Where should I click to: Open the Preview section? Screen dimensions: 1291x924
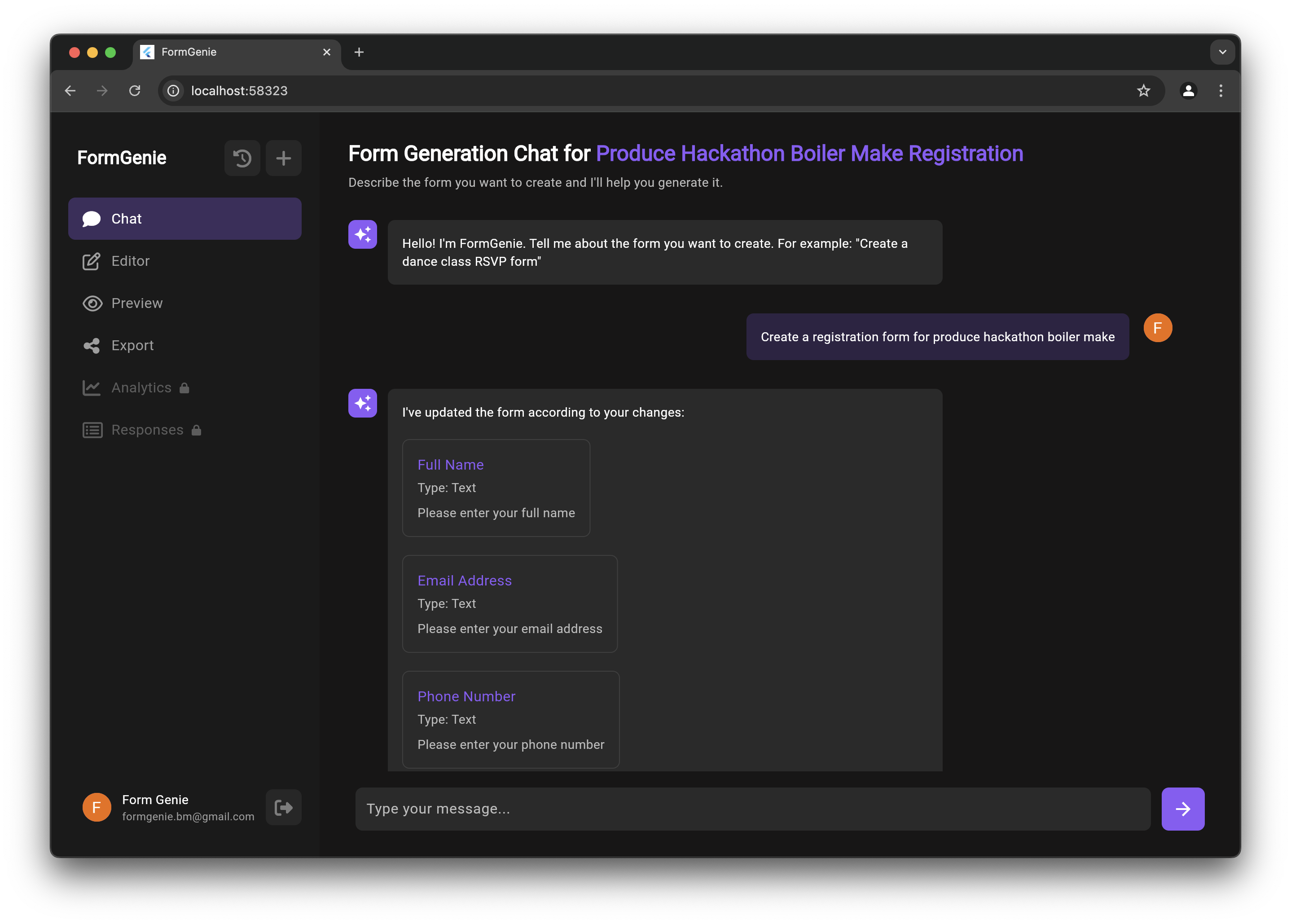click(136, 303)
